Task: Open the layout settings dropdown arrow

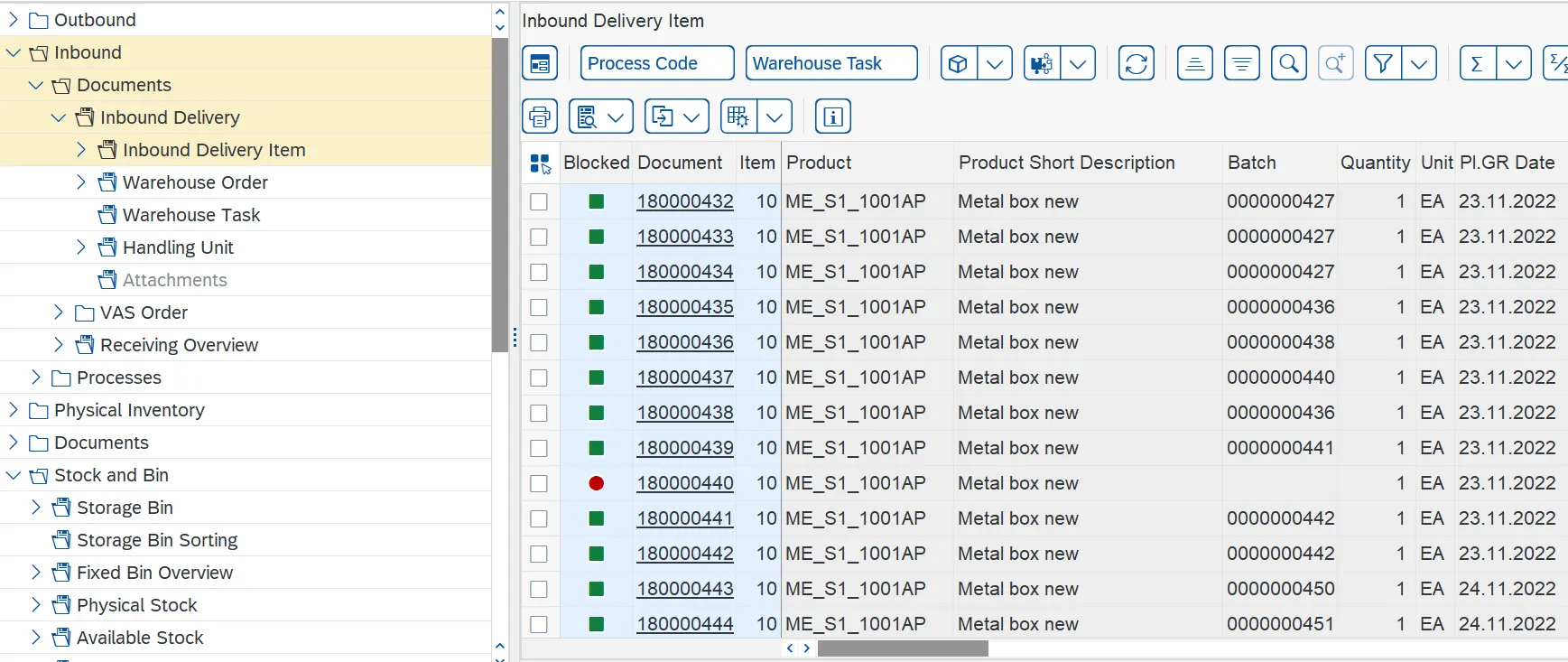Action: coord(775,117)
